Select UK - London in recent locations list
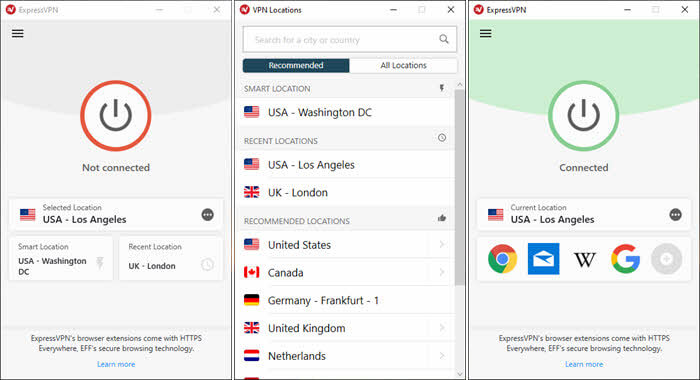The height and width of the screenshot is (380, 700). [x=346, y=192]
